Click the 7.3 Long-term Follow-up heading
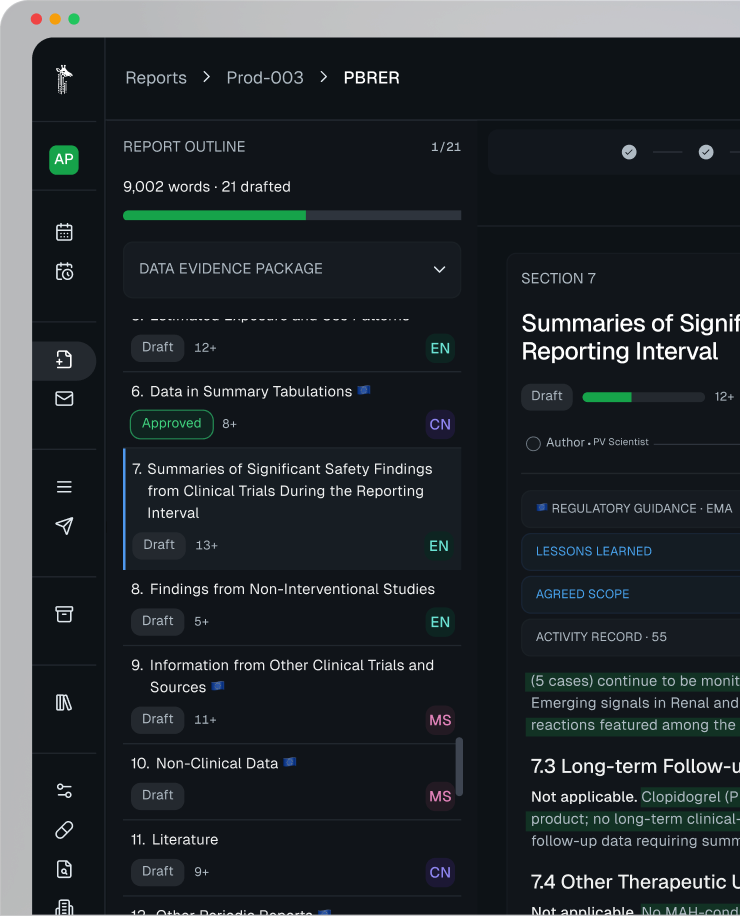 [x=635, y=766]
